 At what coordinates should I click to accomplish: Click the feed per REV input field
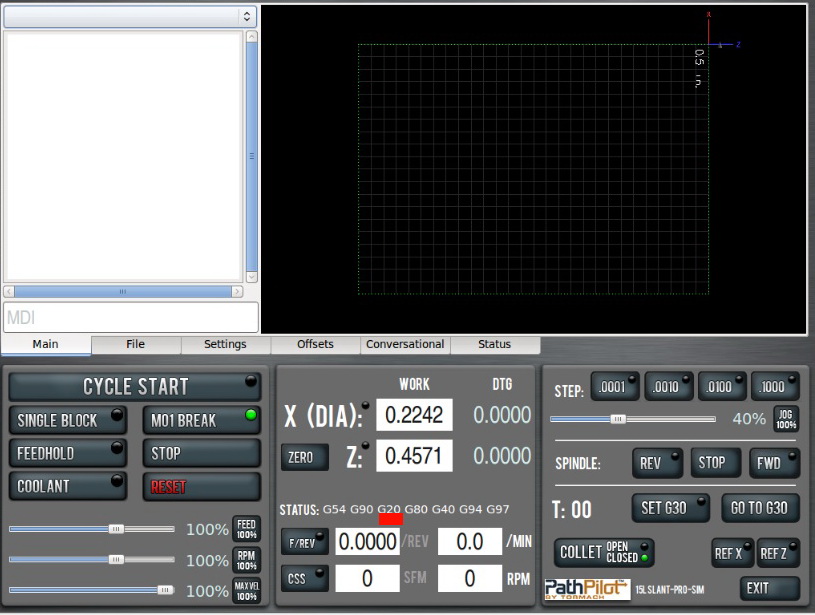(x=367, y=542)
